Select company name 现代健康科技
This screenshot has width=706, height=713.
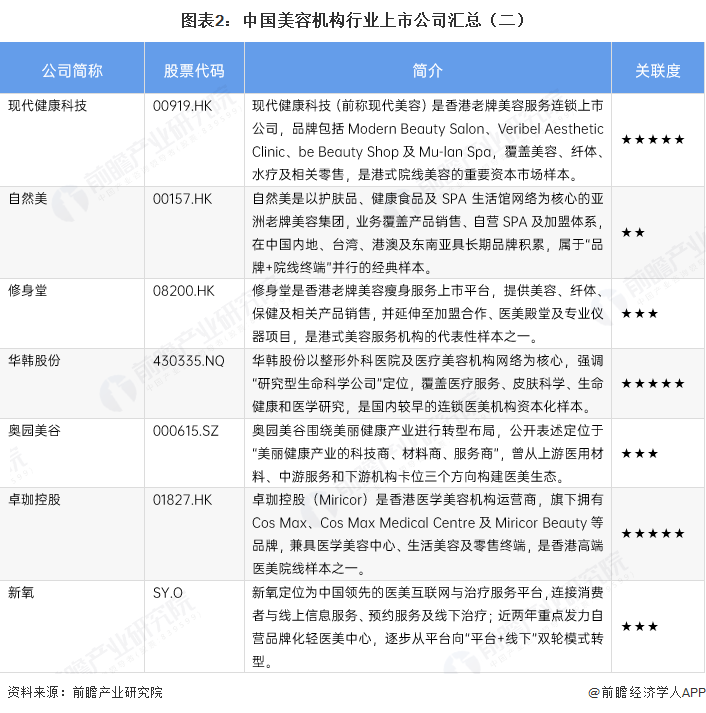click(47, 105)
